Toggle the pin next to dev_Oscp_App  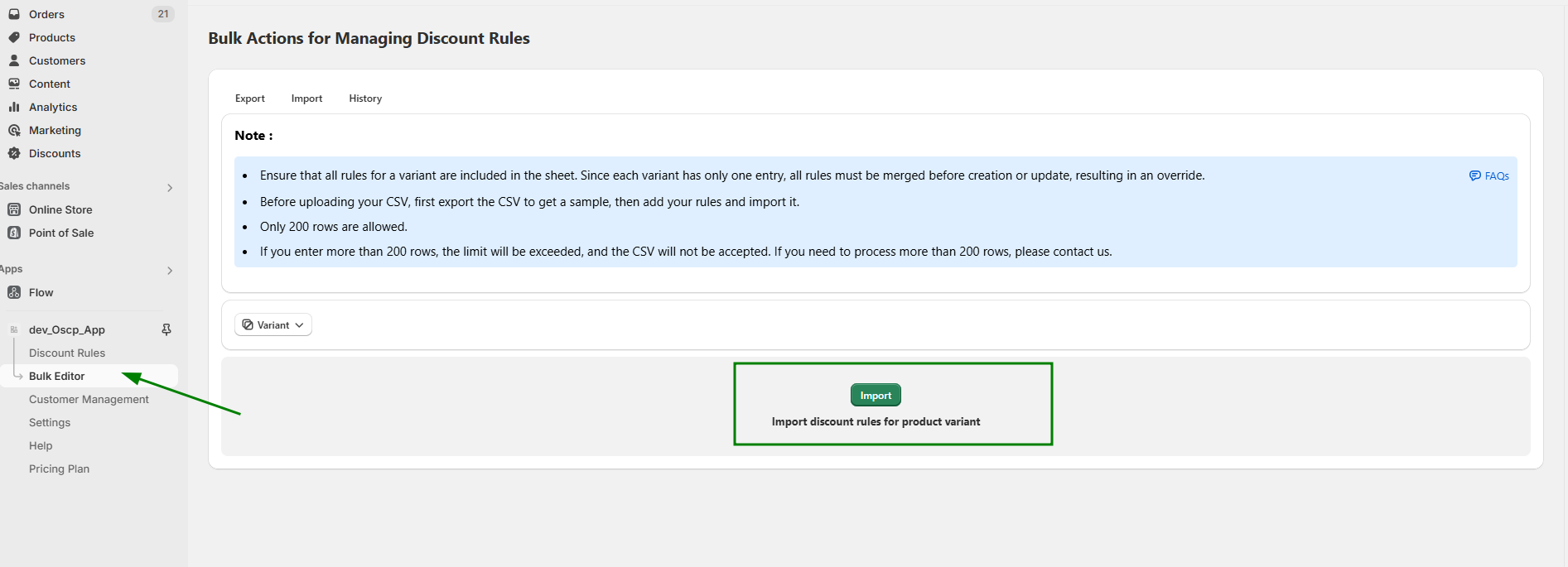(x=166, y=329)
